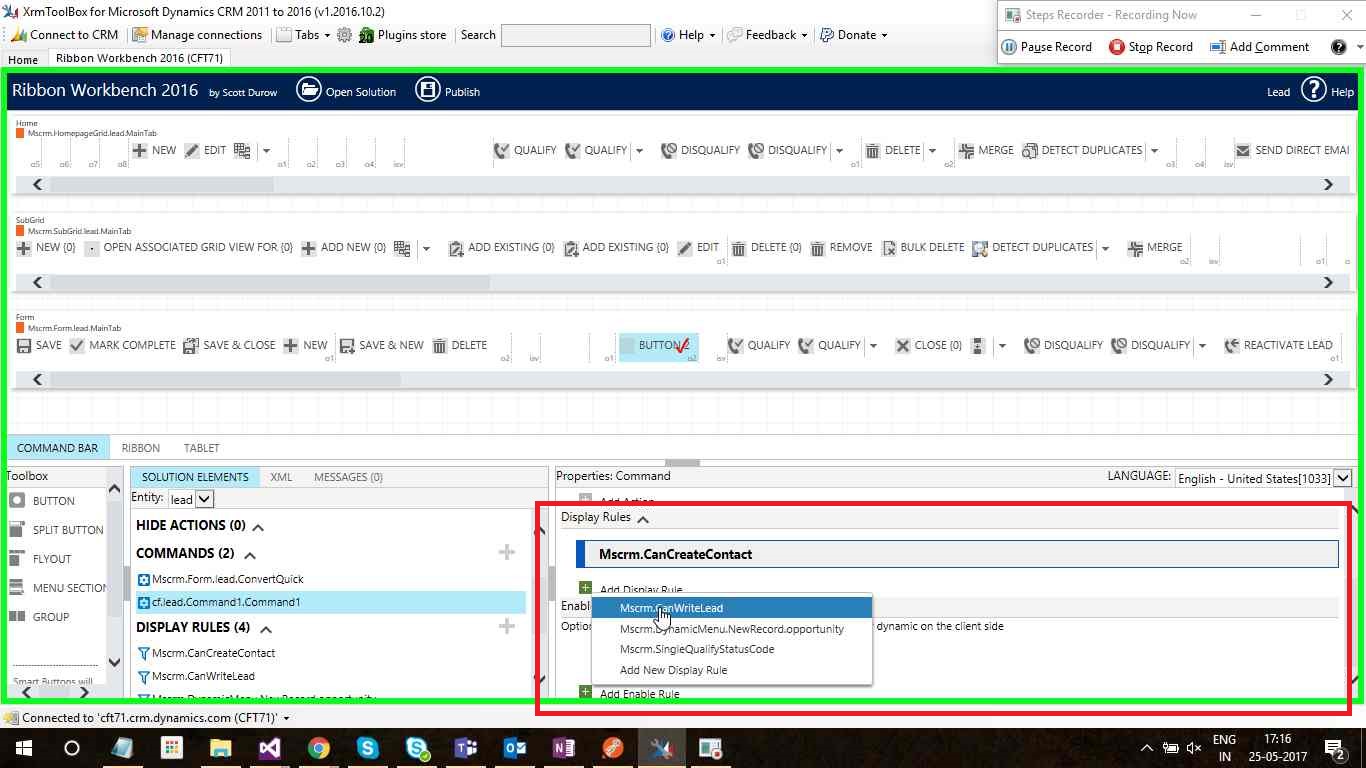
Task: Click Stop Record in Steps Recorder
Action: point(1151,47)
